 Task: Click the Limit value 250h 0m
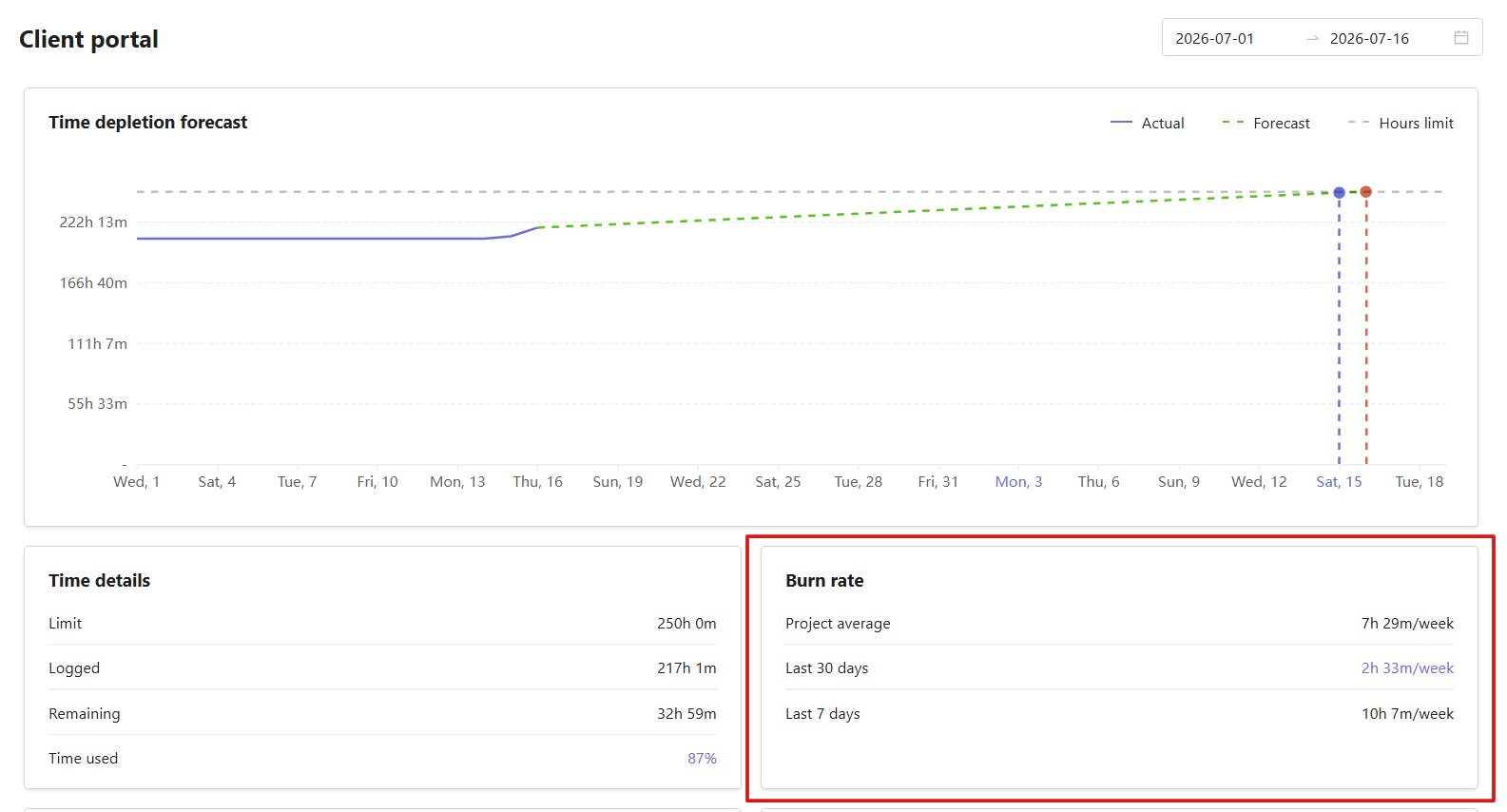[x=686, y=624]
